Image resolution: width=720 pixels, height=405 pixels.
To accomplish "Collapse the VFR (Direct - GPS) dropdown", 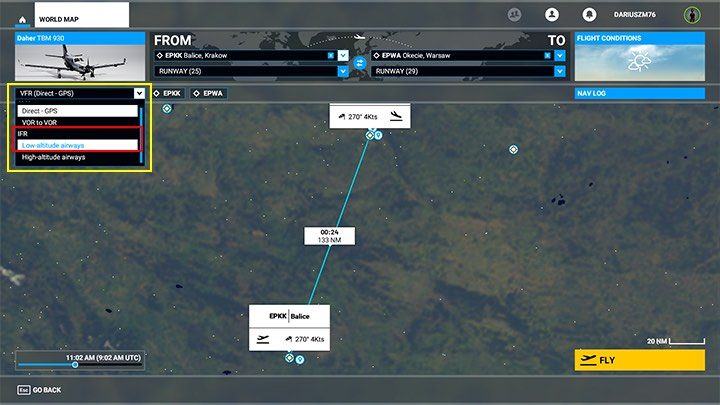I will (x=139, y=93).
